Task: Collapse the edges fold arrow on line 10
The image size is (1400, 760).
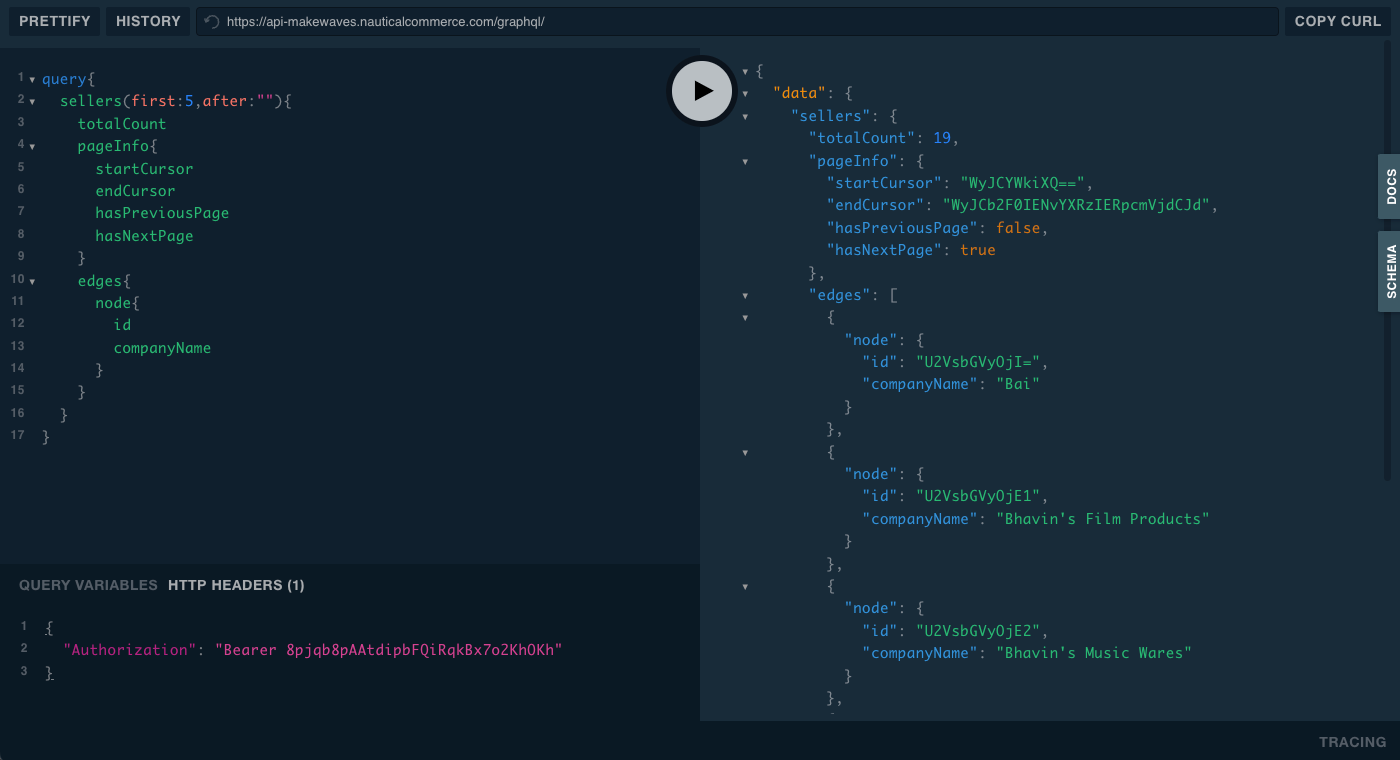Action: click(x=32, y=281)
